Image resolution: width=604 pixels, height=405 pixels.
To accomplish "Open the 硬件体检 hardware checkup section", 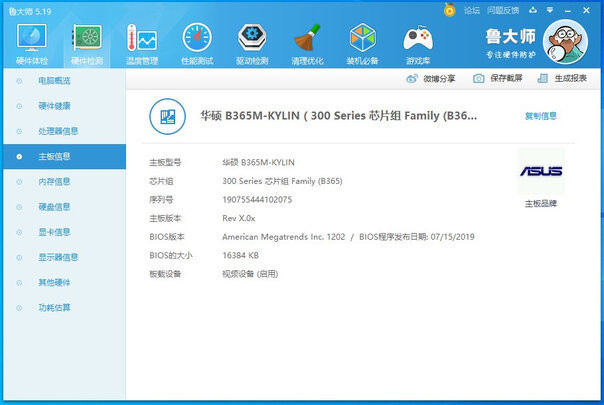I will (32, 40).
